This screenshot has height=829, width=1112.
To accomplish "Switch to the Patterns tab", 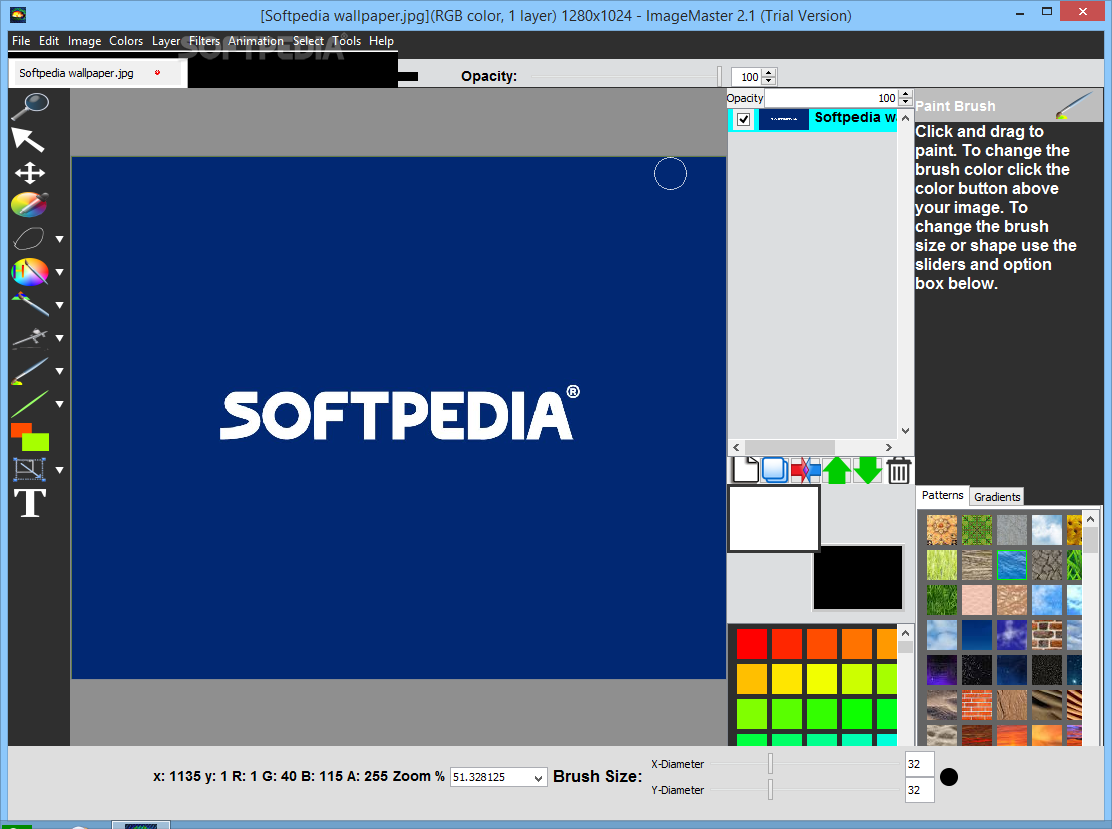I will pos(942,495).
